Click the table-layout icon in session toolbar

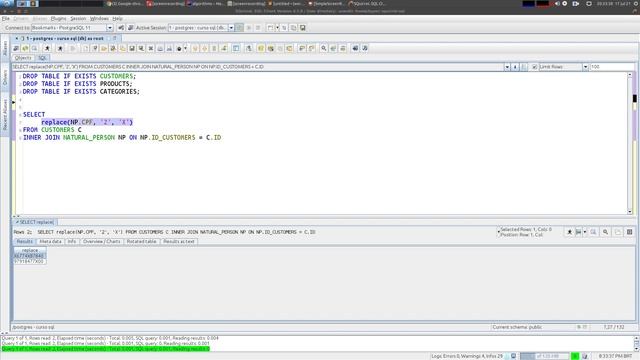coord(236,48)
